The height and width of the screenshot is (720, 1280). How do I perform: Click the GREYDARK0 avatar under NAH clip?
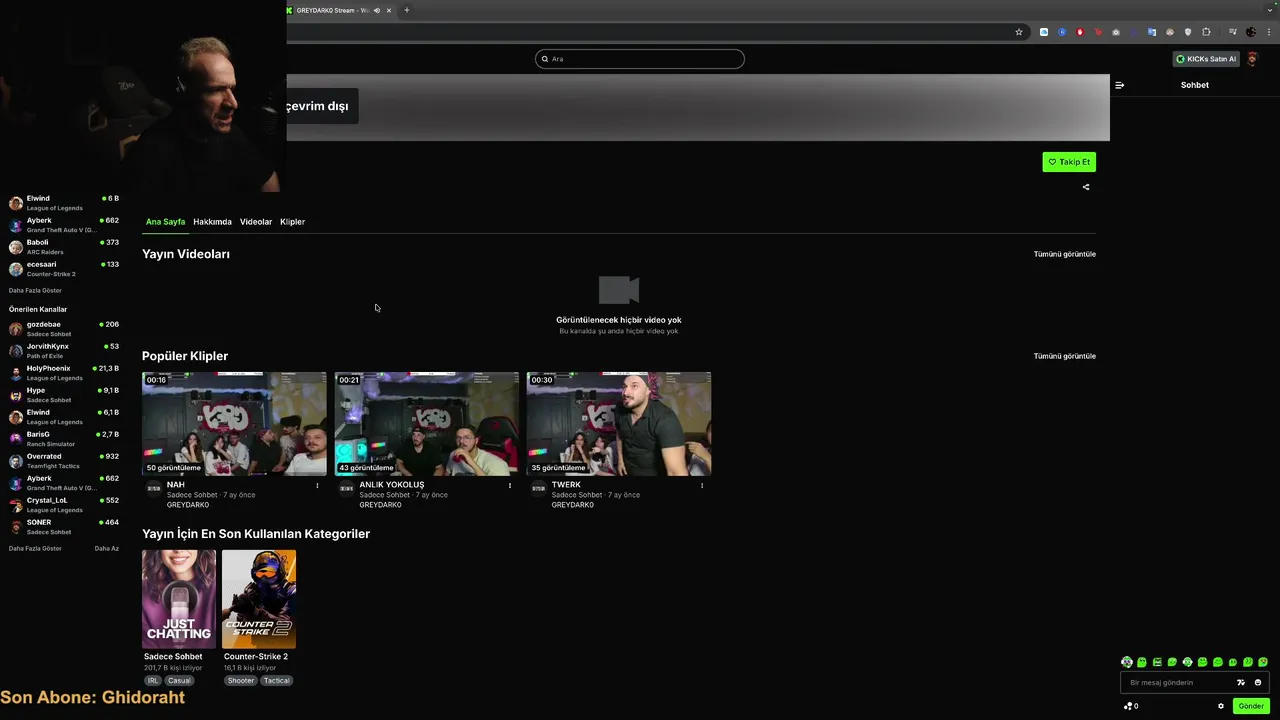click(153, 488)
